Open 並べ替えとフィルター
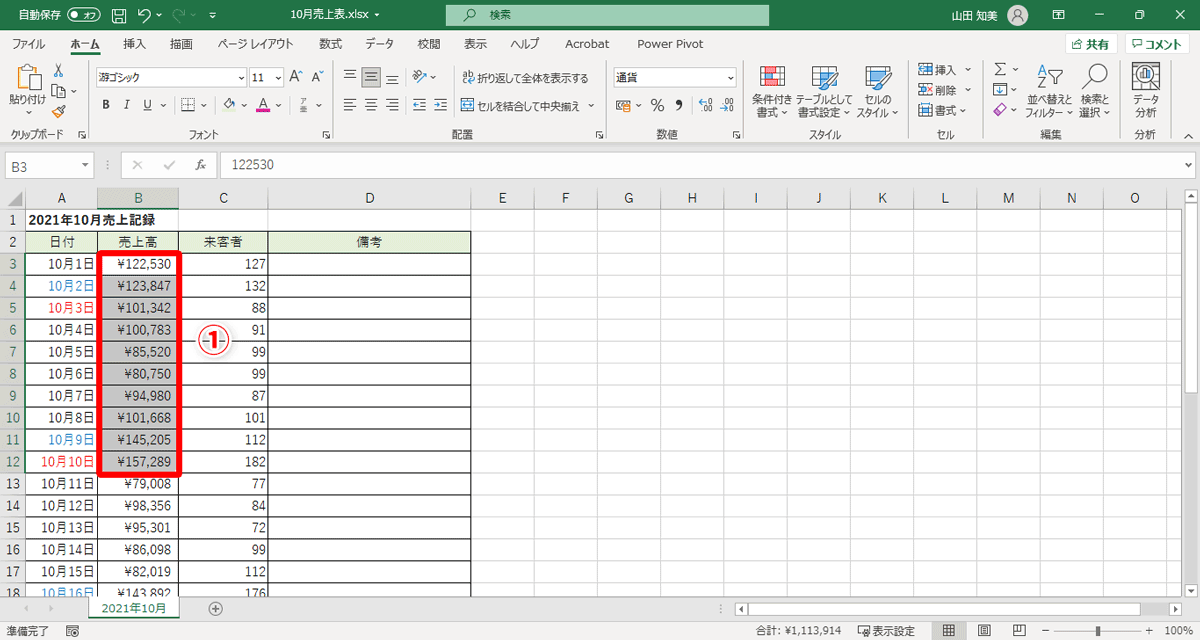Viewport: 1200px width, 640px height. [1048, 92]
